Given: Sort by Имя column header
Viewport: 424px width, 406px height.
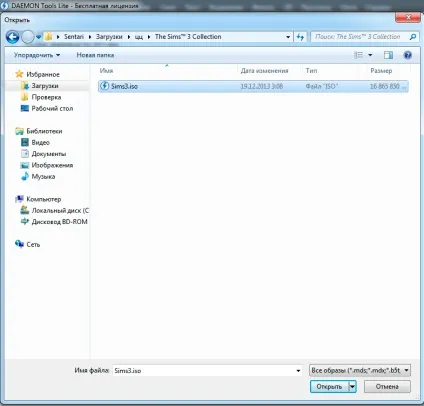Looking at the screenshot, I should click(x=106, y=71).
